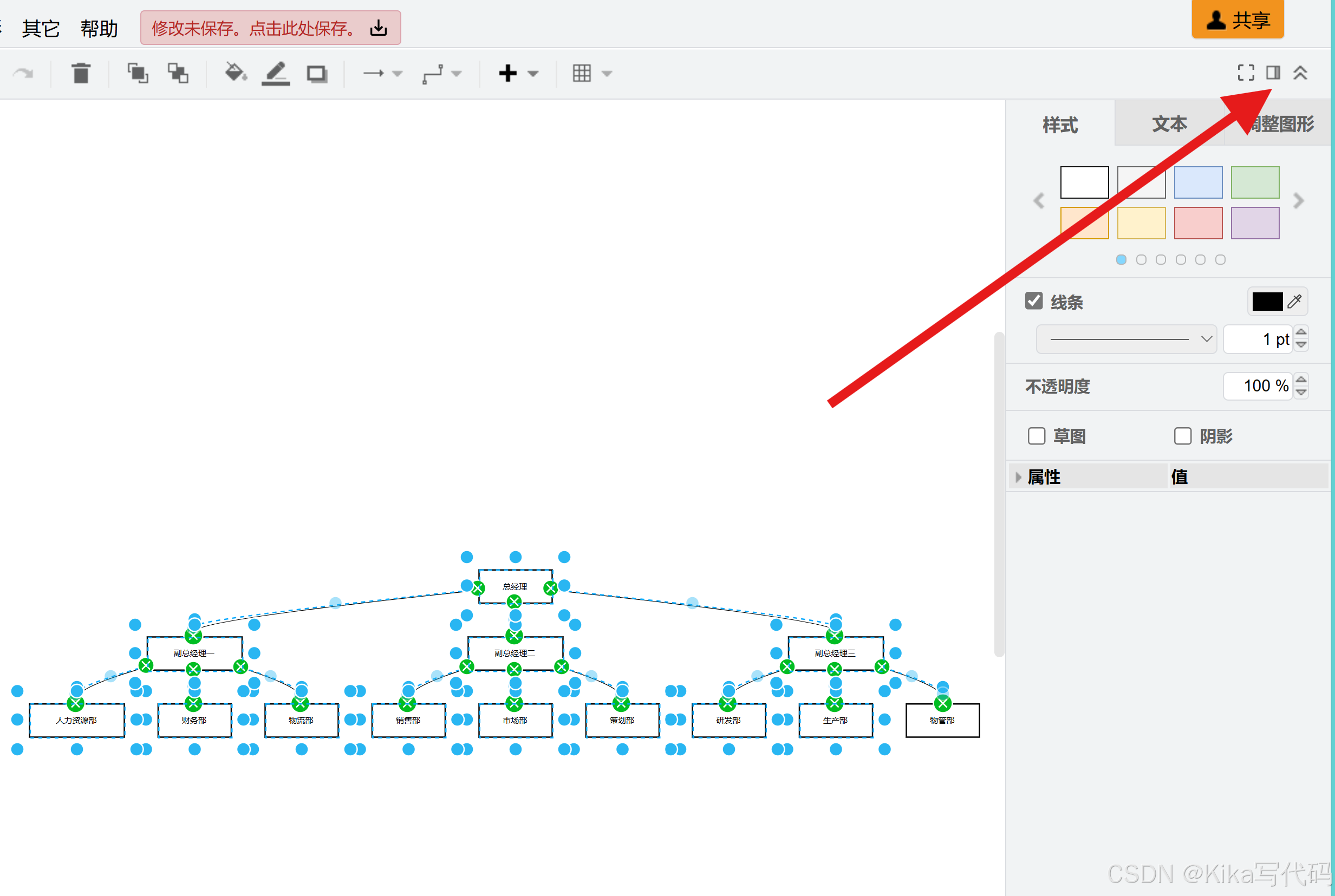Click the To Back toolbar icon
This screenshot has height=896, width=1335.
[178, 73]
